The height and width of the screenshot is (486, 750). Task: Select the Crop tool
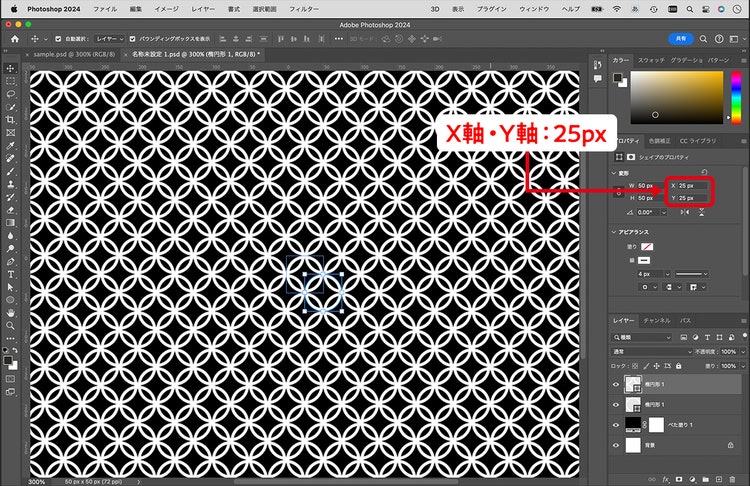tap(10, 120)
